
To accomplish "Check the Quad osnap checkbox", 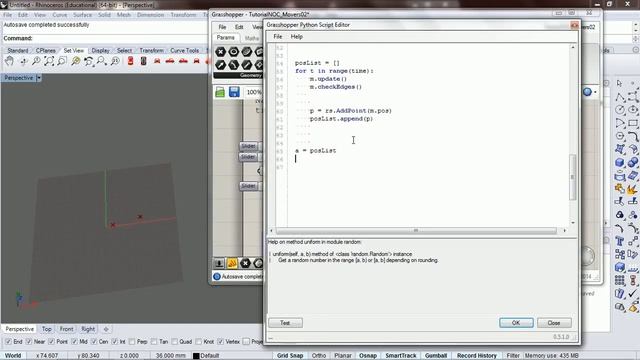I will click(x=174, y=342).
